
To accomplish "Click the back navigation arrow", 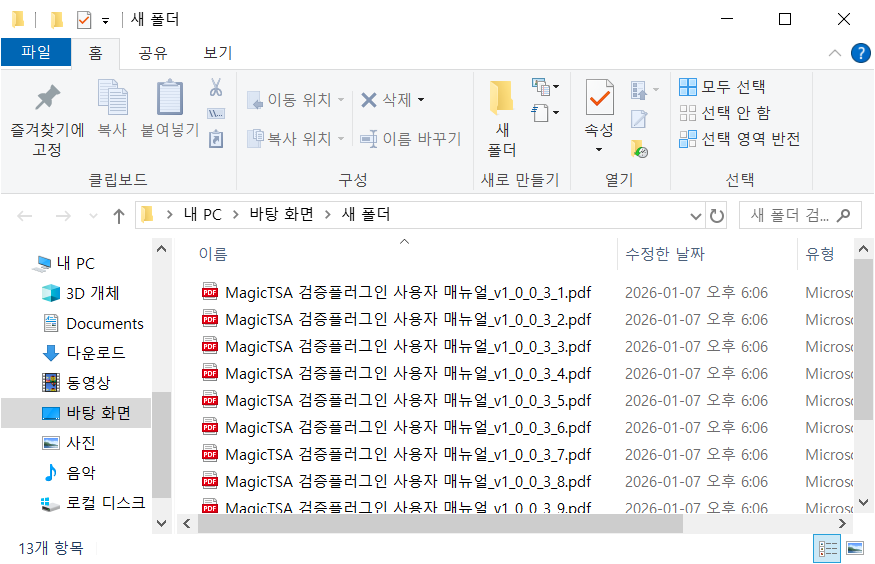I will pos(25,215).
